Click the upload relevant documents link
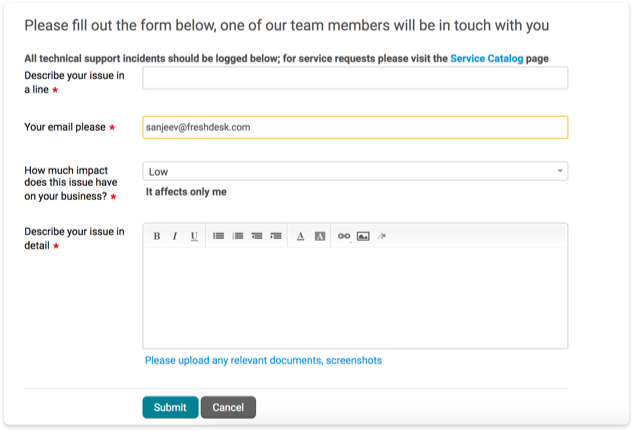 pos(263,360)
